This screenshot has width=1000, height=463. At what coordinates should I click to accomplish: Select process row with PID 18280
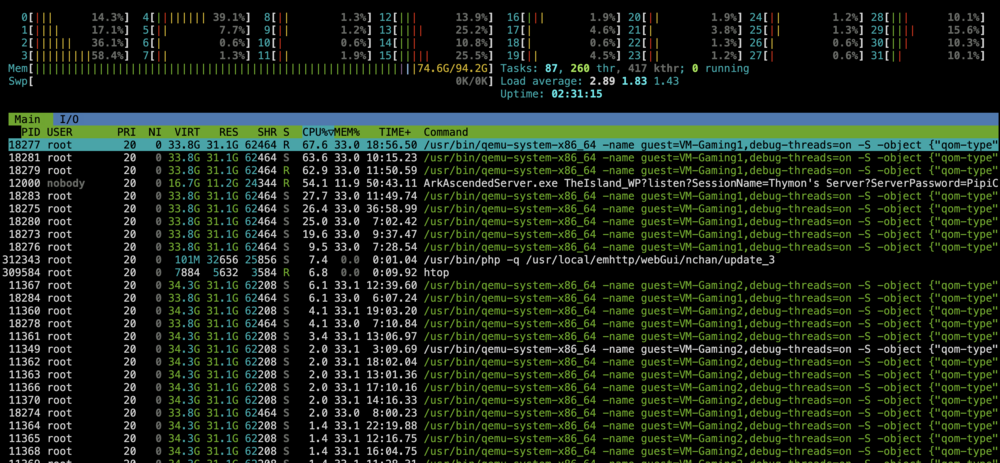pyautogui.click(x=504, y=221)
